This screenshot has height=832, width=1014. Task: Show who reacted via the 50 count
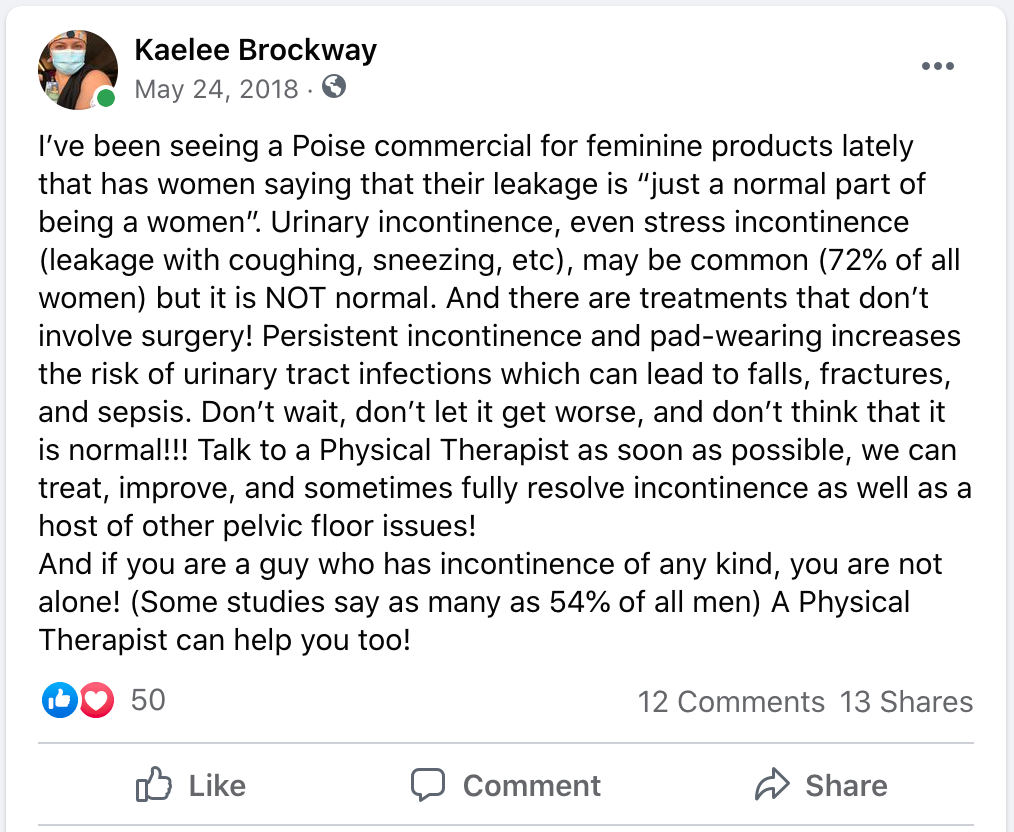[148, 700]
